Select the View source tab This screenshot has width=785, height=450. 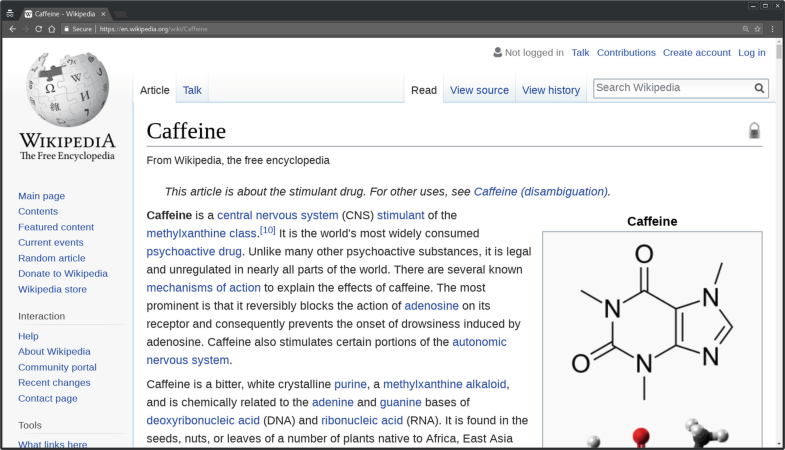479,90
